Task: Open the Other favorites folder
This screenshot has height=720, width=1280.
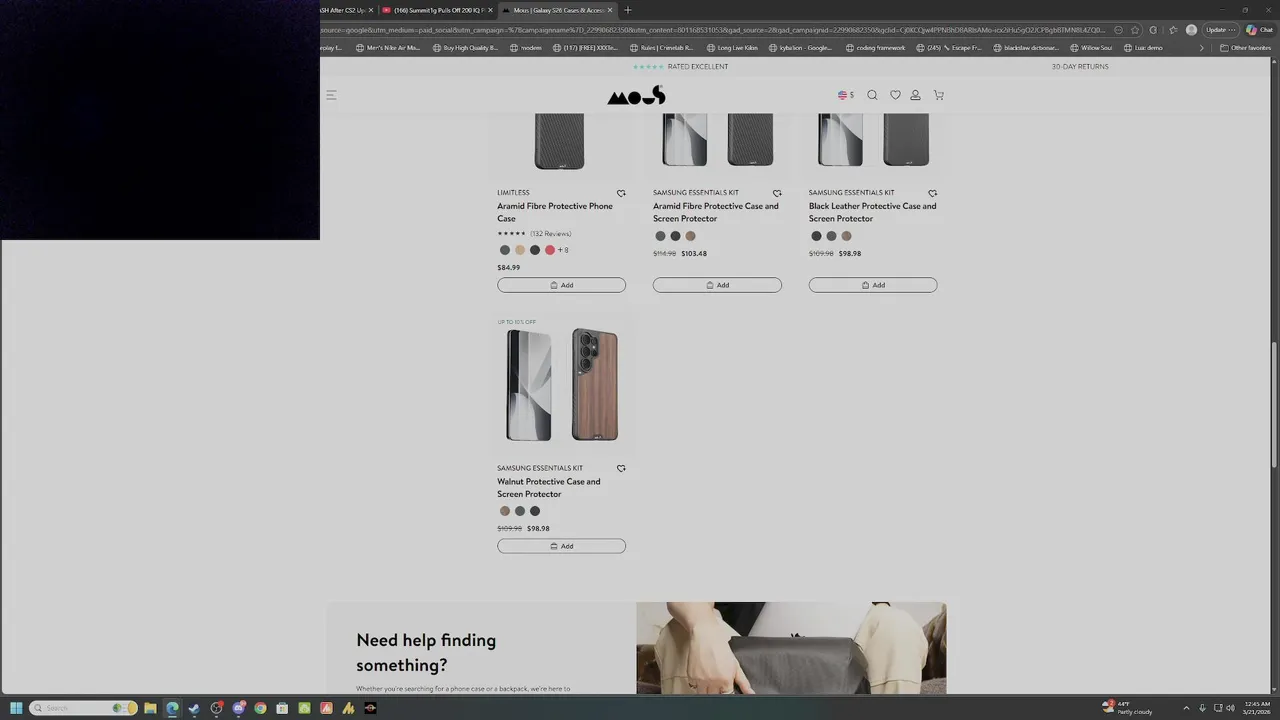Action: (x=1246, y=48)
